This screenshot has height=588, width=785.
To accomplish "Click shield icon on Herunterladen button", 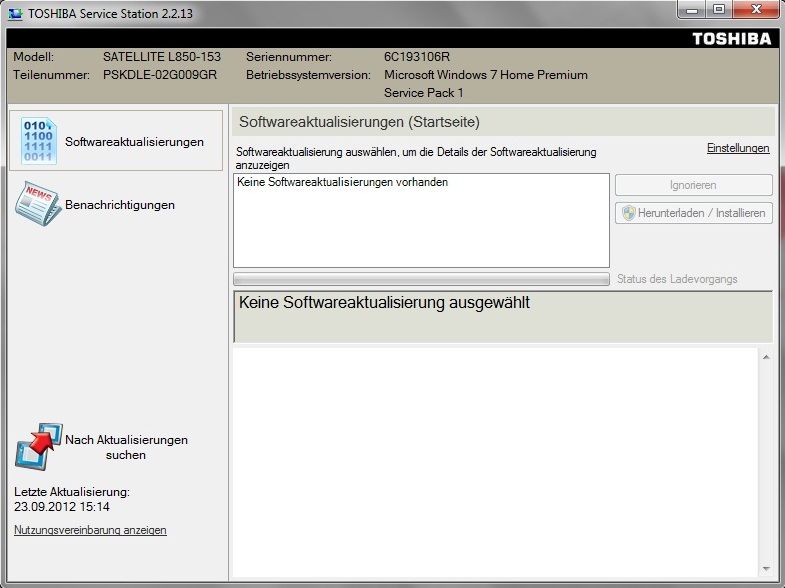I will pos(629,213).
